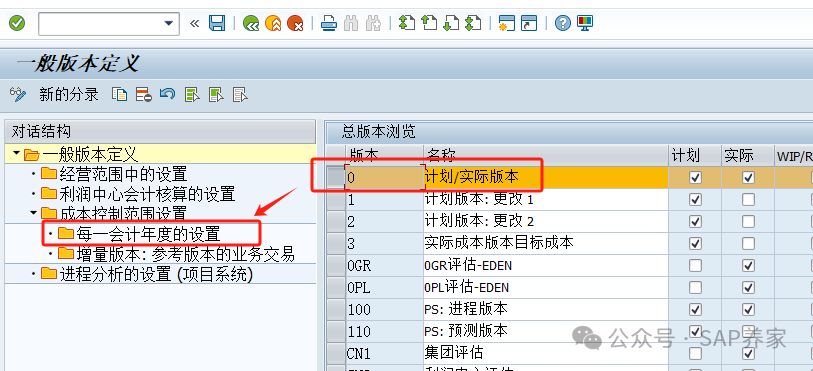Toggle 计划 checkbox for version 0
Screen dimensions: 813x371
[695, 178]
